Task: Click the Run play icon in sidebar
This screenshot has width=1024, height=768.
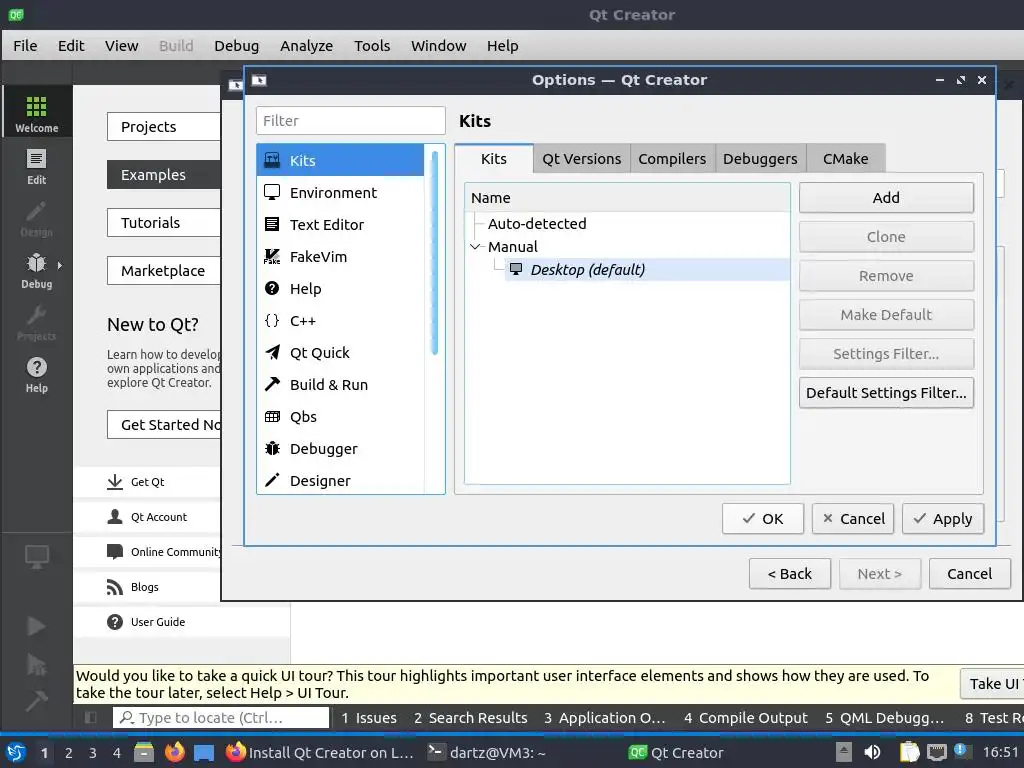Action: click(x=37, y=626)
